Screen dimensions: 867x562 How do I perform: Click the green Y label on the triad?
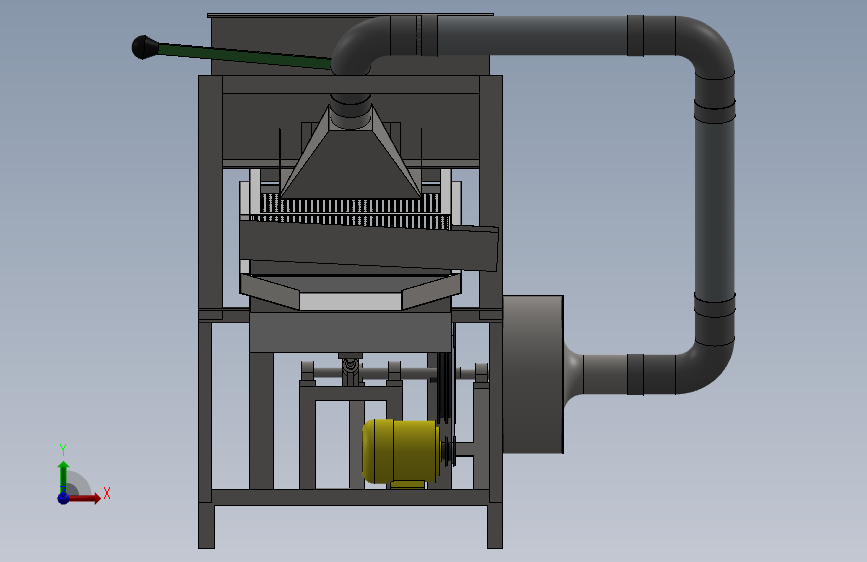click(63, 450)
